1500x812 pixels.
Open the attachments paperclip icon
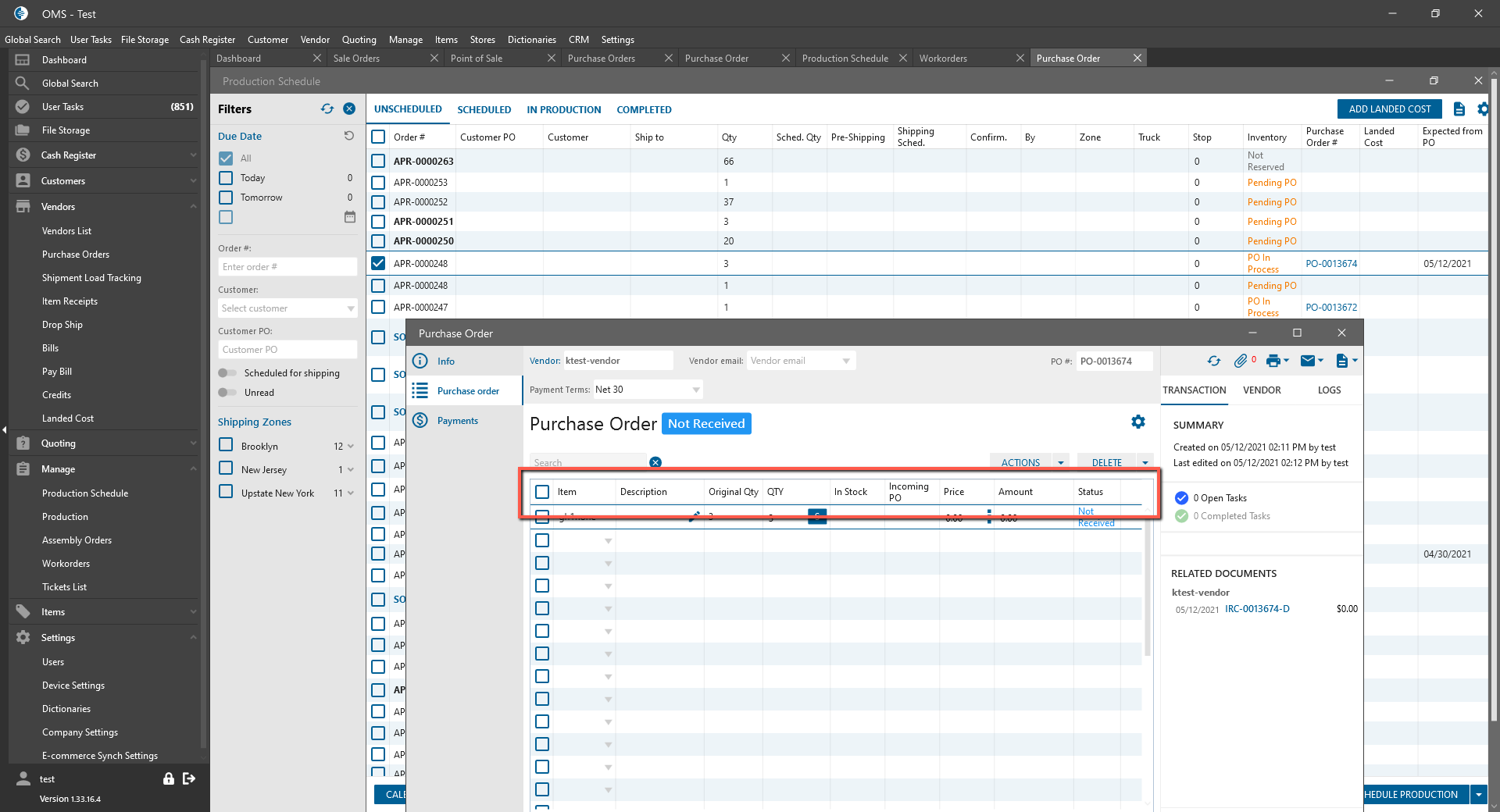point(1241,361)
